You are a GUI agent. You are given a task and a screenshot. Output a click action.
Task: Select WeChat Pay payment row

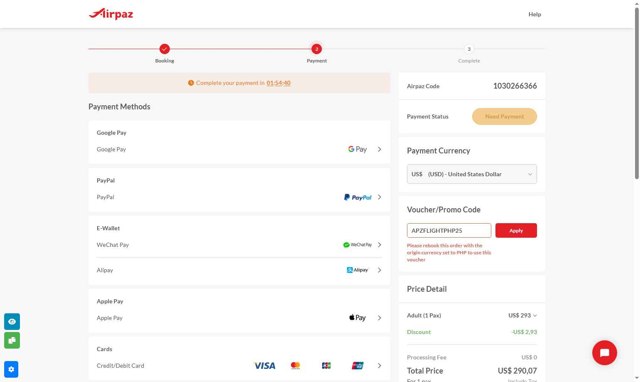pos(239,245)
